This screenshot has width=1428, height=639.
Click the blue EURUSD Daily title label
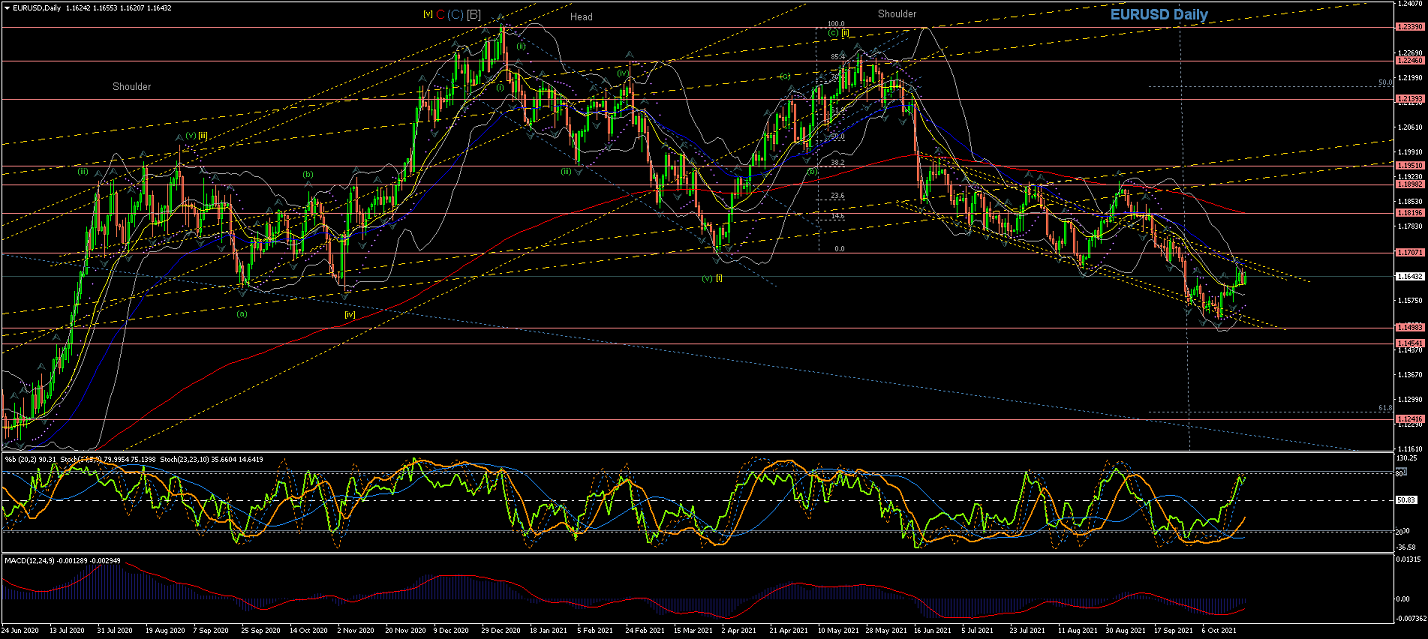pyautogui.click(x=1159, y=15)
